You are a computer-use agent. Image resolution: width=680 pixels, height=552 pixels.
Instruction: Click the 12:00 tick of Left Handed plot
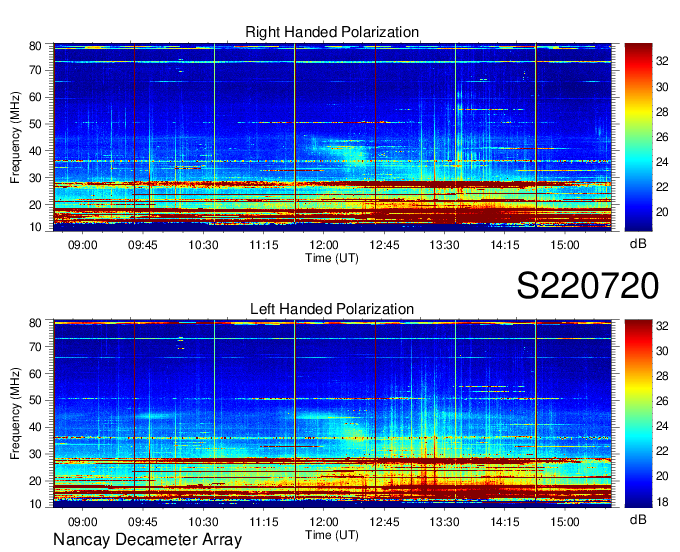[324, 522]
